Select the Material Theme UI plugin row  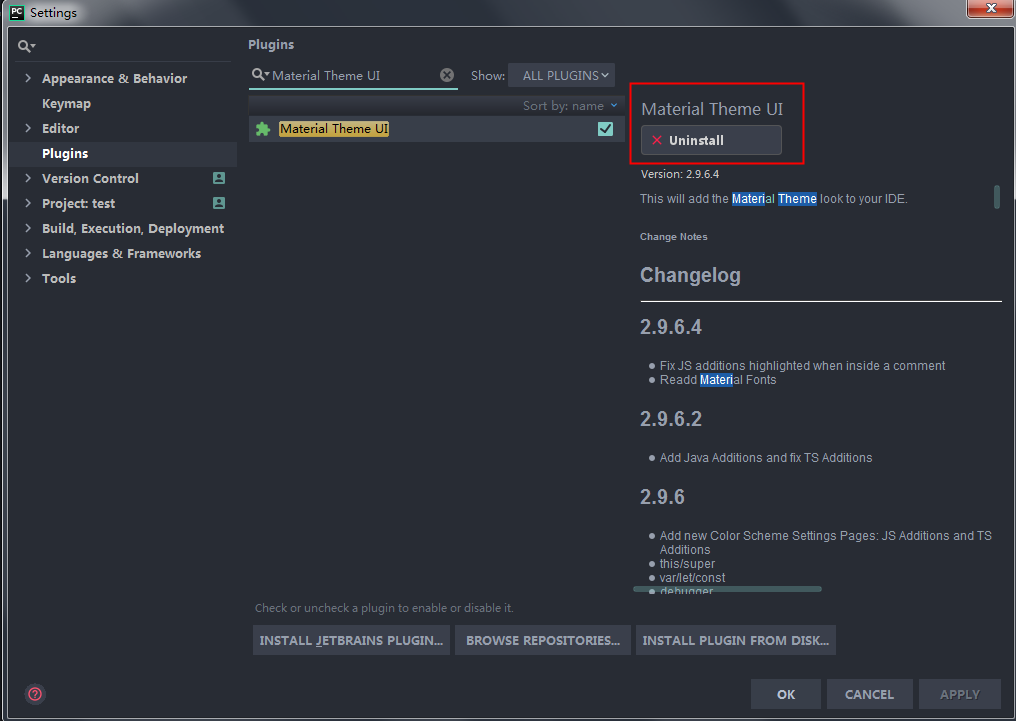click(x=437, y=129)
